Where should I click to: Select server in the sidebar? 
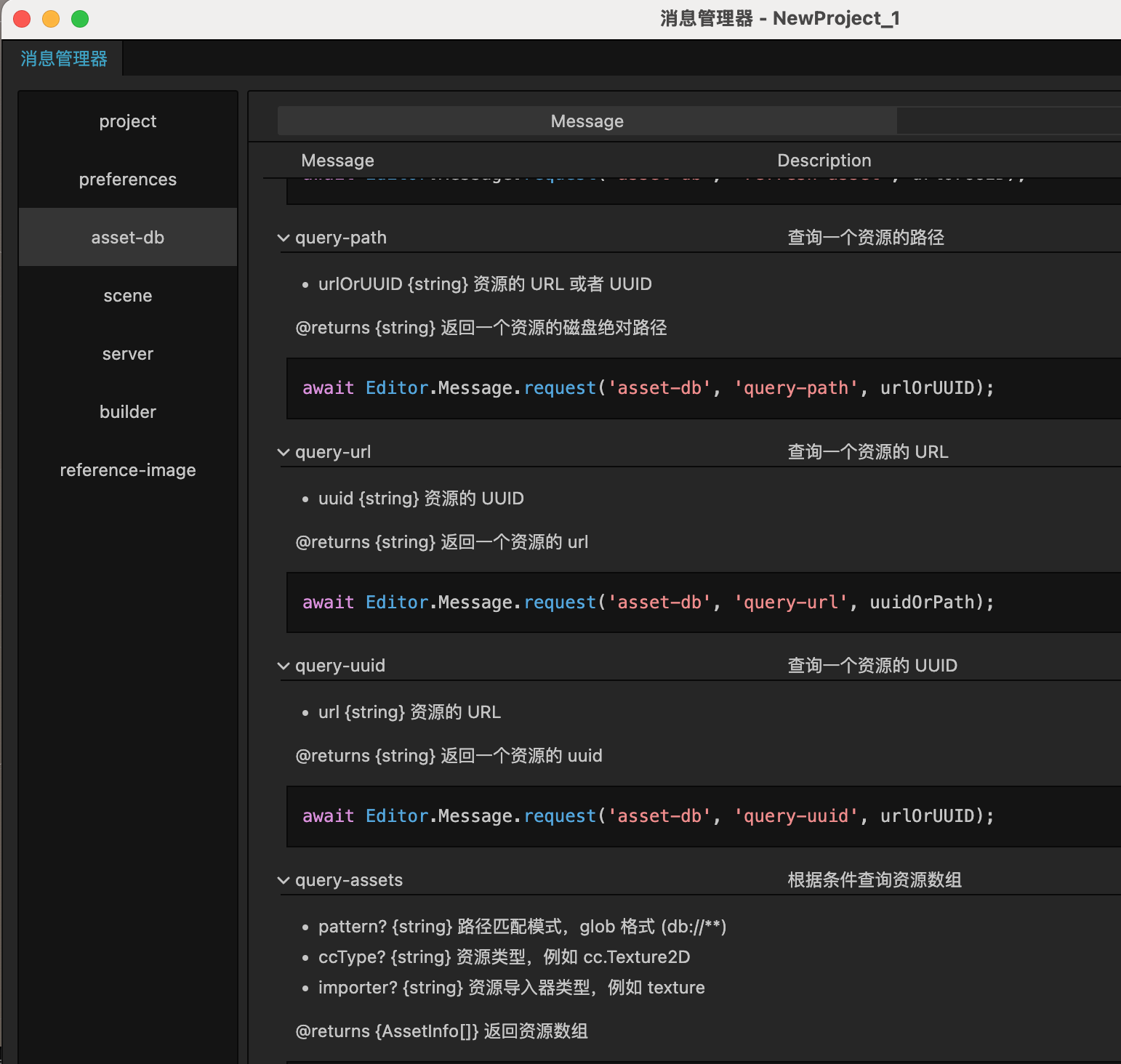pyautogui.click(x=128, y=354)
